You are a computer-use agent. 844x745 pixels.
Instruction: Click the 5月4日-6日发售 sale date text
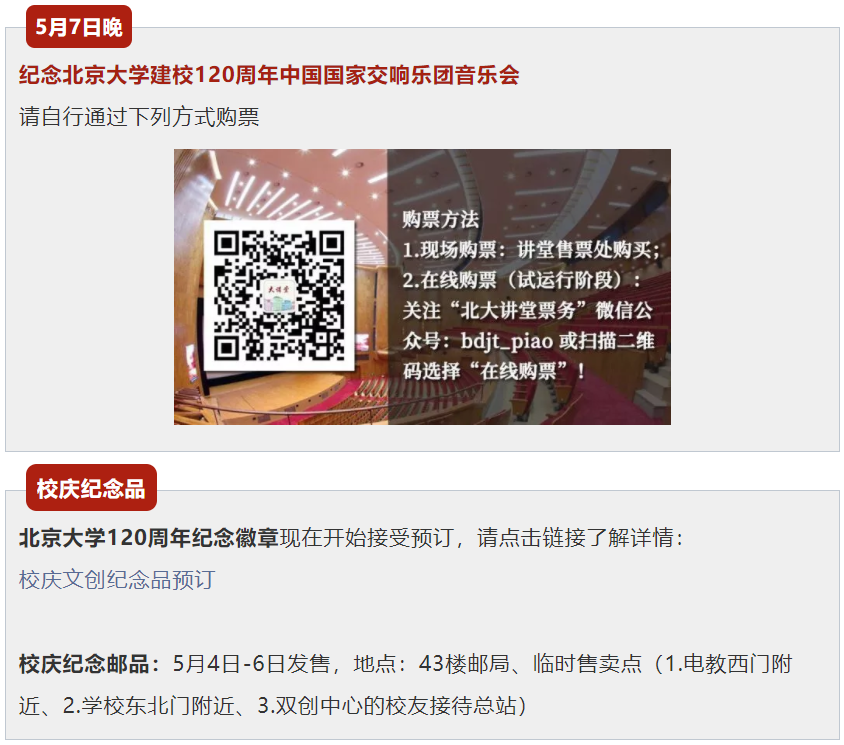(251, 664)
